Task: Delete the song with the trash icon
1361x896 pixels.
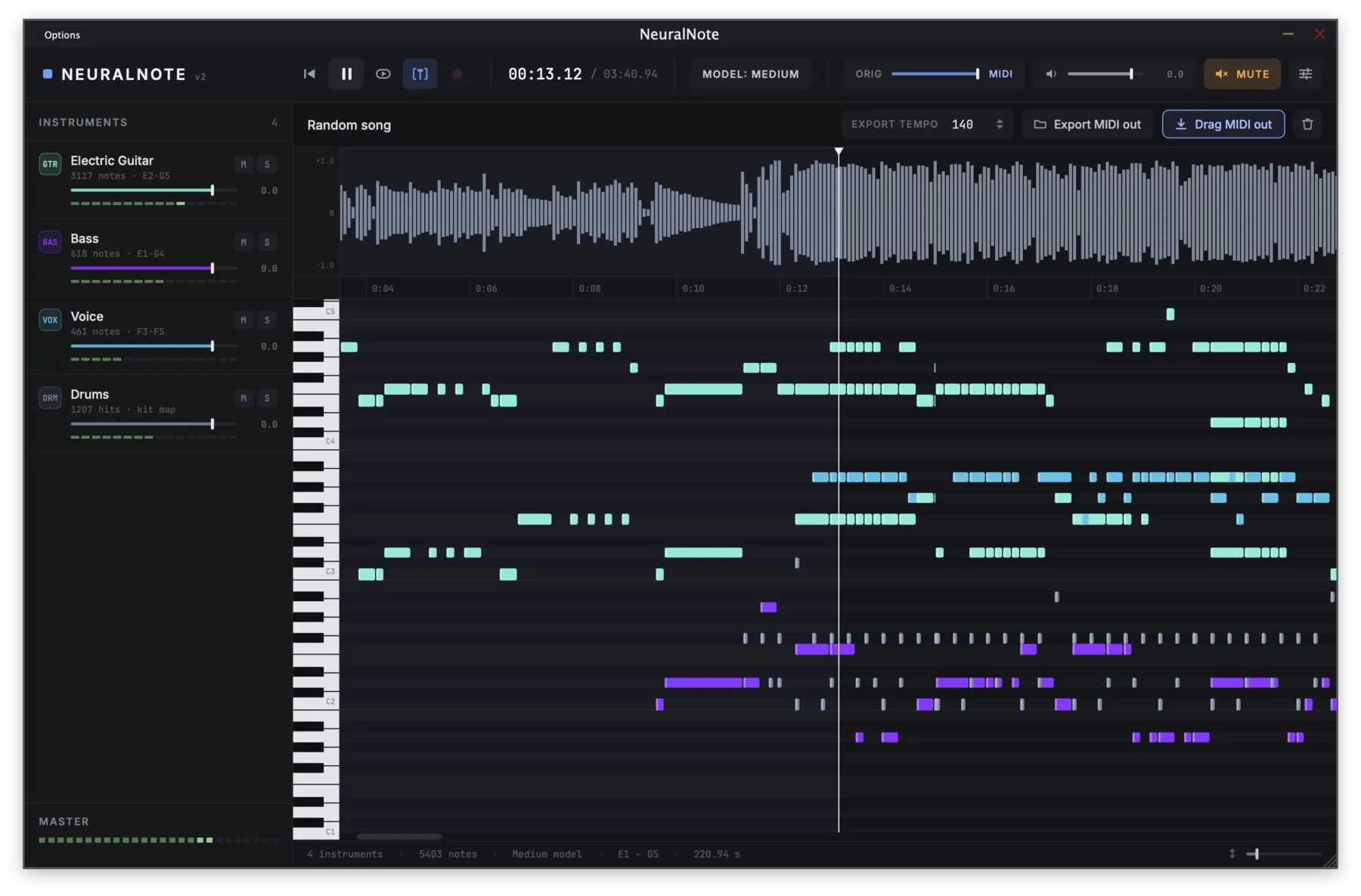Action: pyautogui.click(x=1307, y=125)
